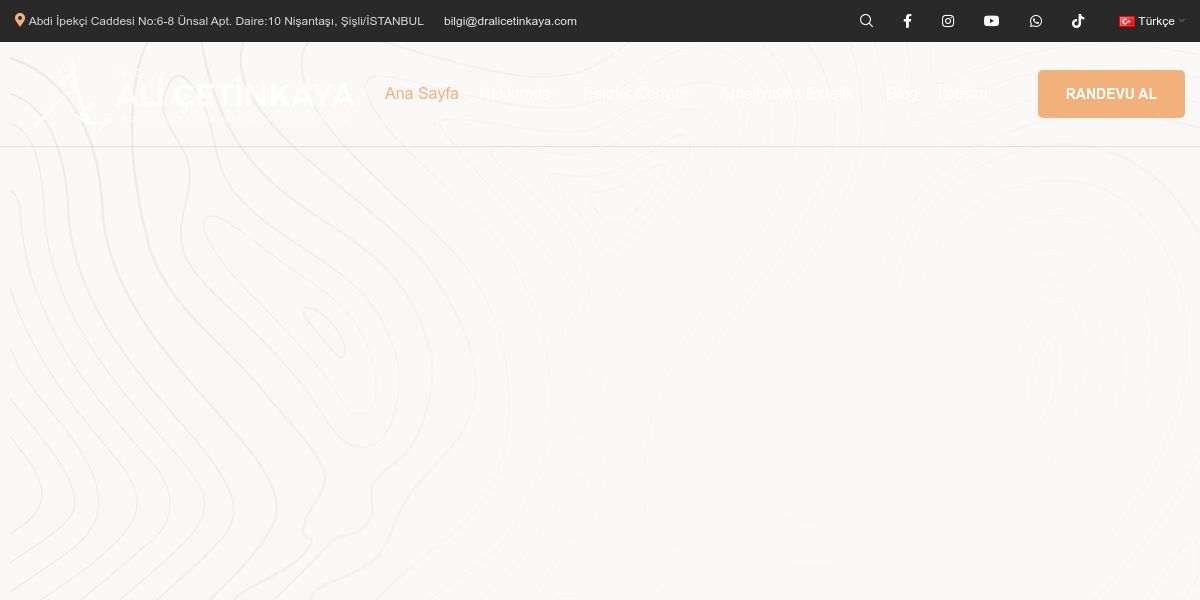Click the Abdi İpekçi Caddesi address text
The width and height of the screenshot is (1200, 600).
pyautogui.click(x=226, y=21)
